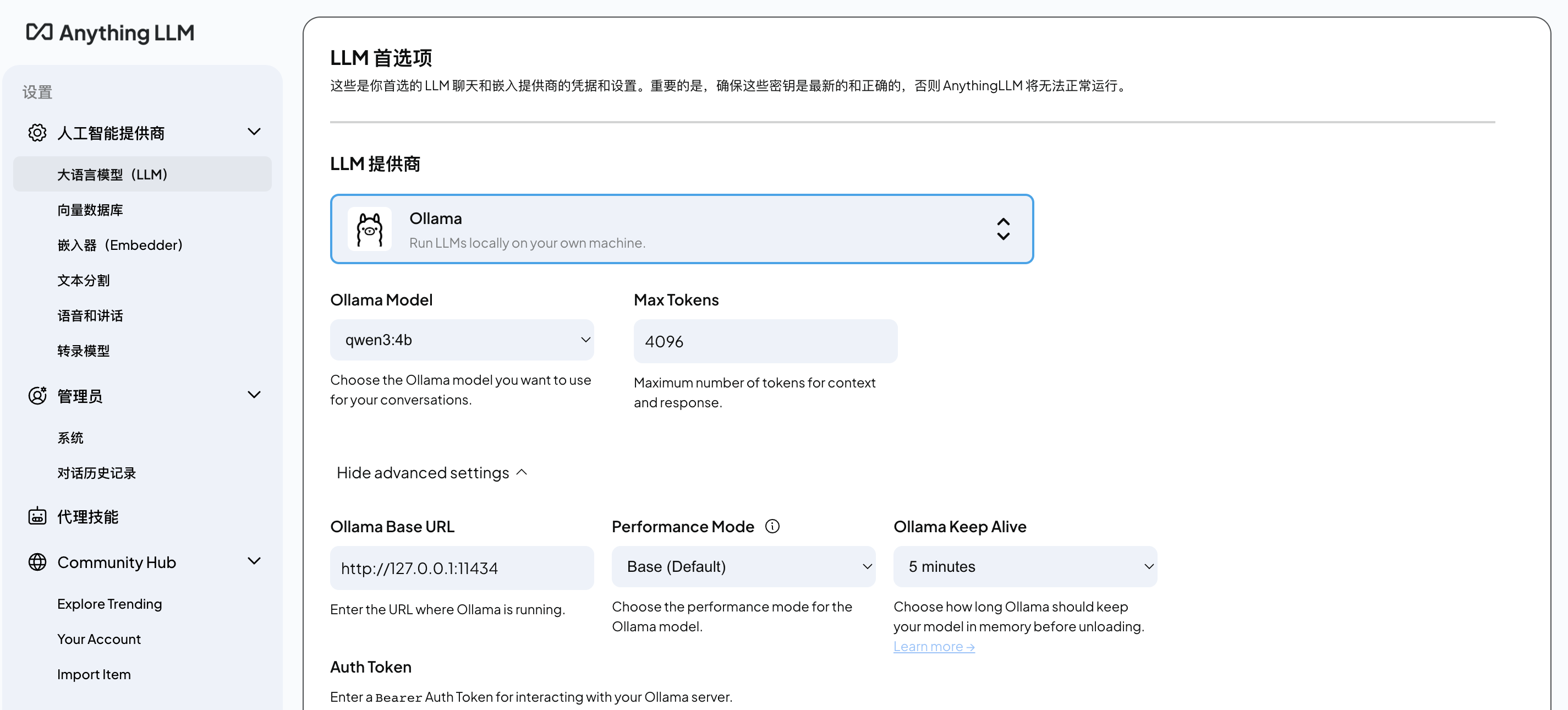The height and width of the screenshot is (710, 1568).
Task: Click the 管理员 section label
Action: 80,396
